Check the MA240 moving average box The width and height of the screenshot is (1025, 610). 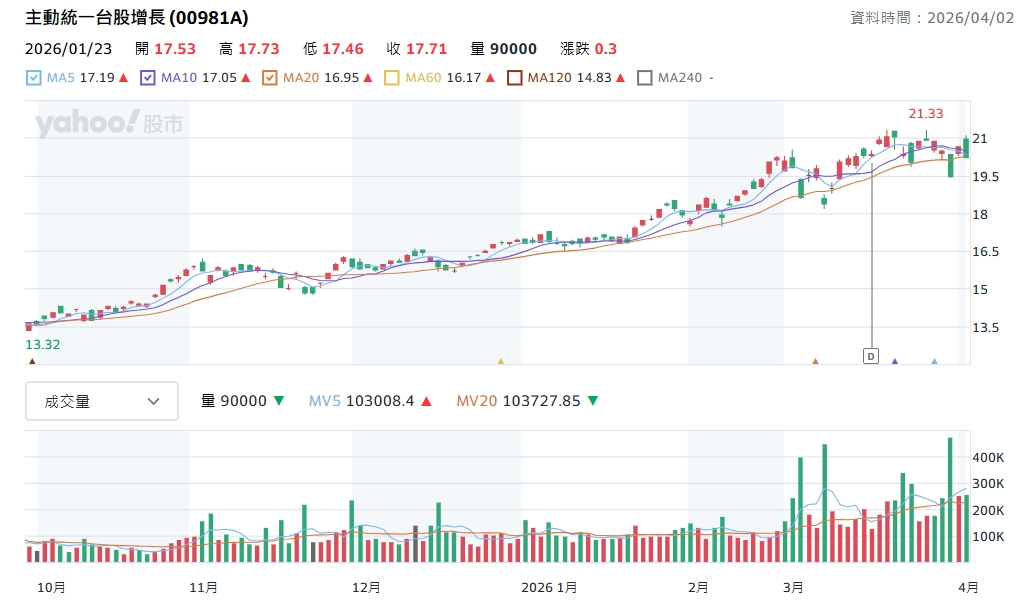click(x=645, y=78)
